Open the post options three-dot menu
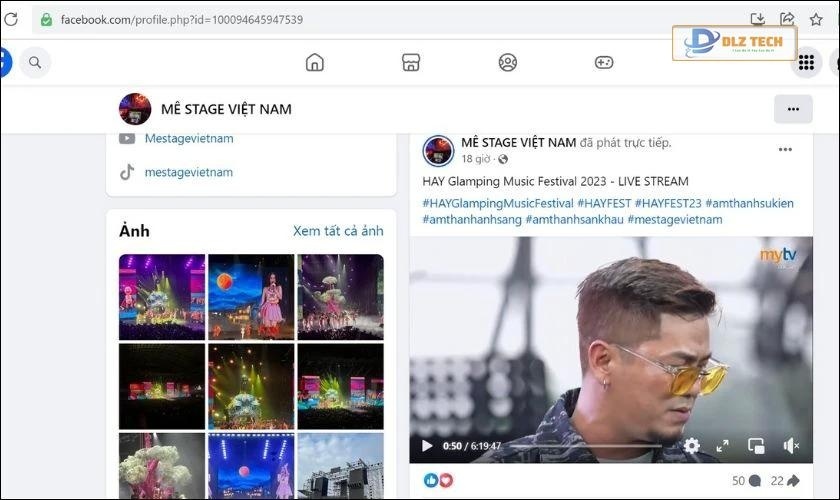This screenshot has width=840, height=500. 785,150
